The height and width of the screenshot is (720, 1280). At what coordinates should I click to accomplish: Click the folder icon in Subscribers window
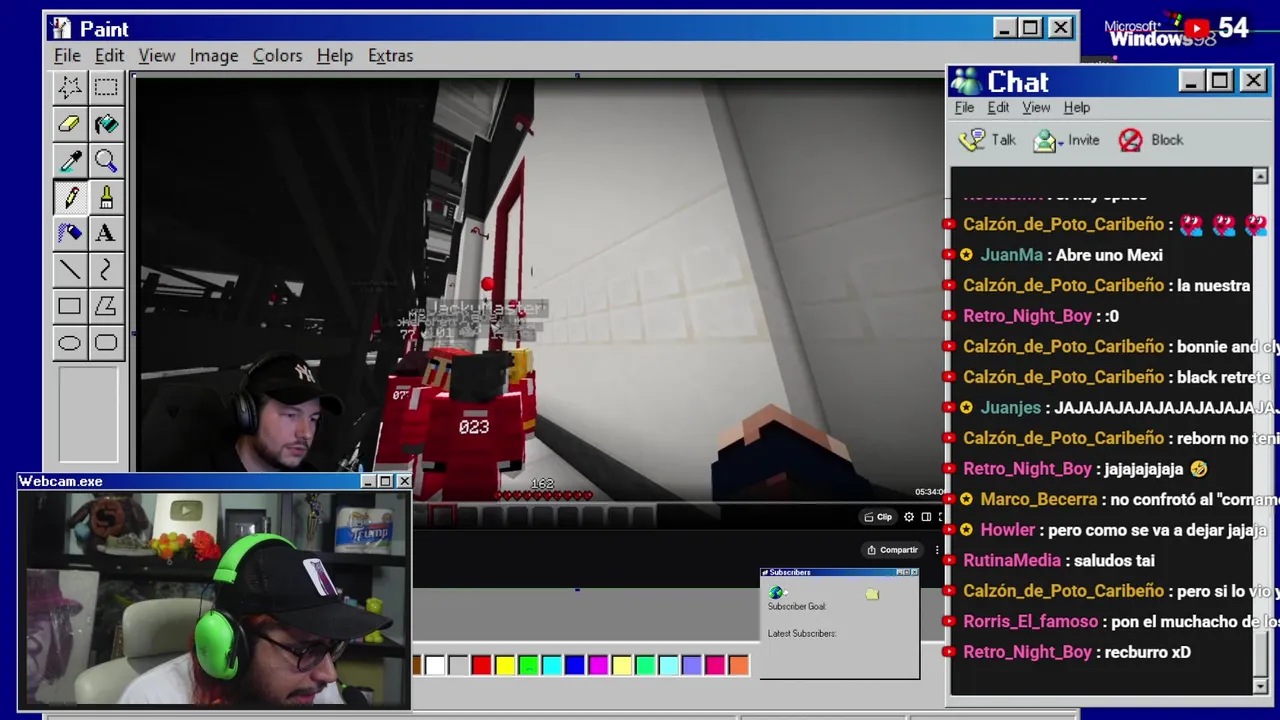[x=872, y=594]
